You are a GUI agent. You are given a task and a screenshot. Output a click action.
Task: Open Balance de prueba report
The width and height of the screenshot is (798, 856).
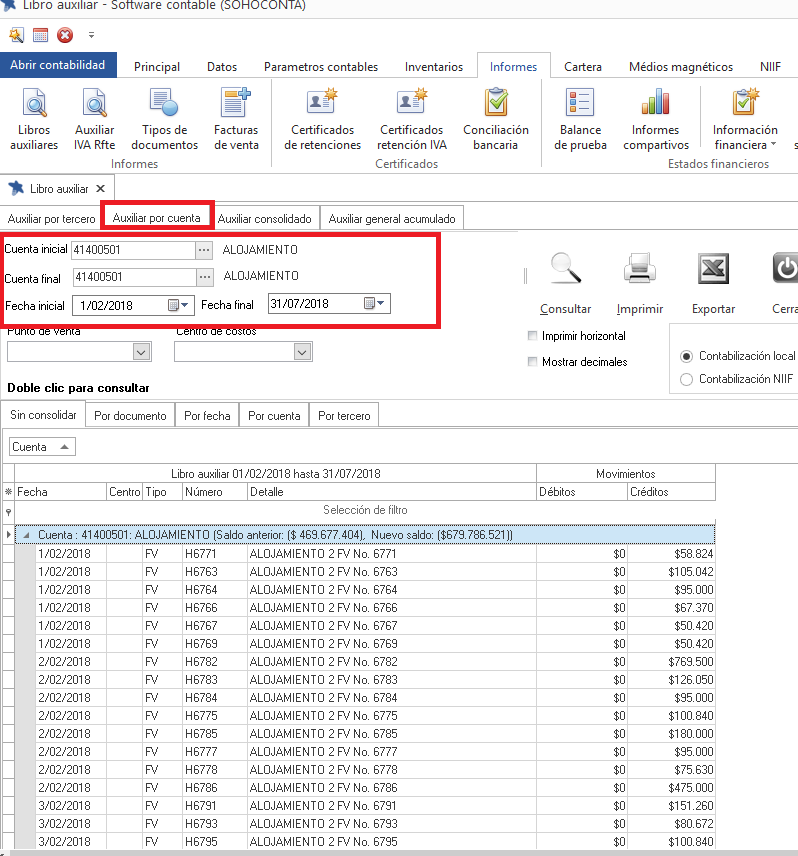580,118
